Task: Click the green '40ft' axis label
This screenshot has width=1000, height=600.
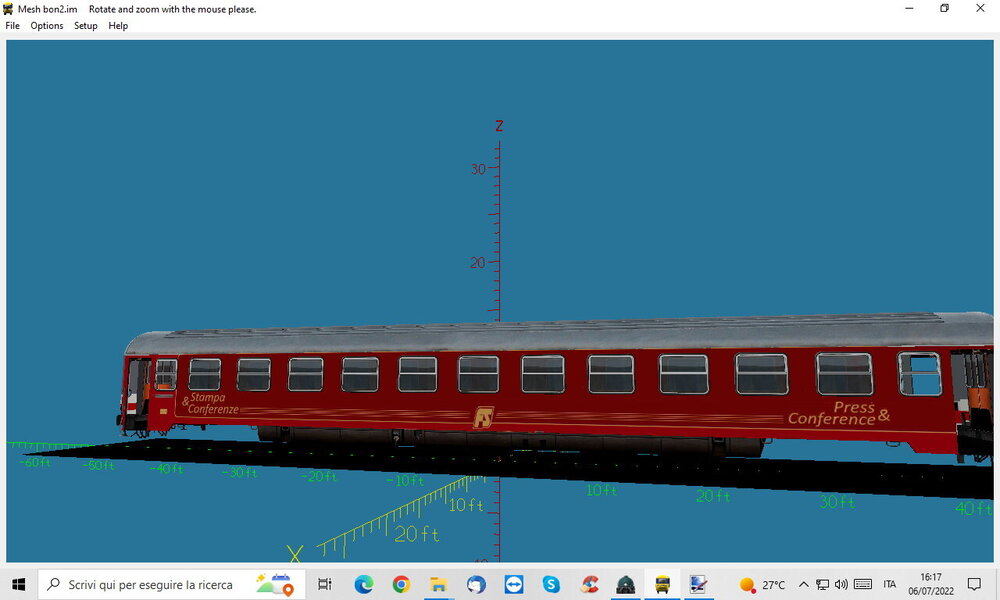Action: pyautogui.click(x=973, y=509)
